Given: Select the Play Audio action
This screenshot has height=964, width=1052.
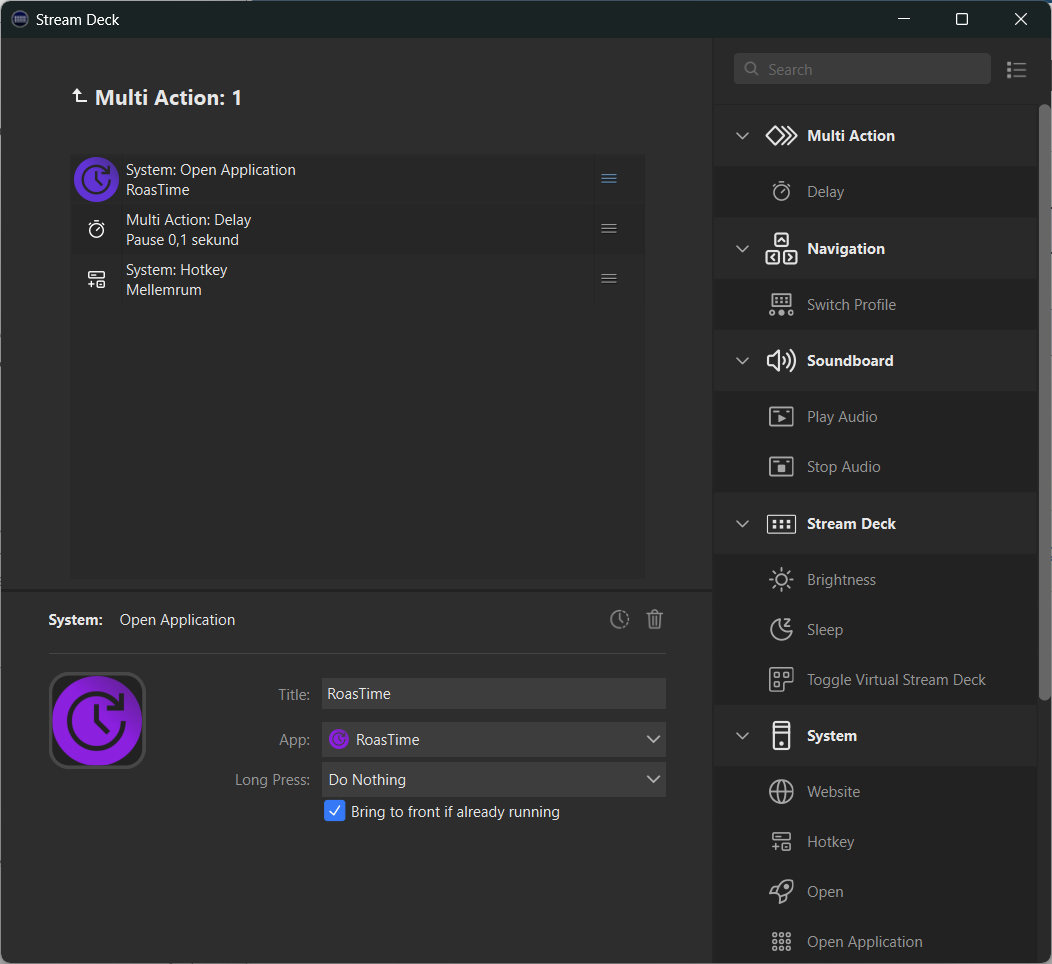Looking at the screenshot, I should [842, 417].
